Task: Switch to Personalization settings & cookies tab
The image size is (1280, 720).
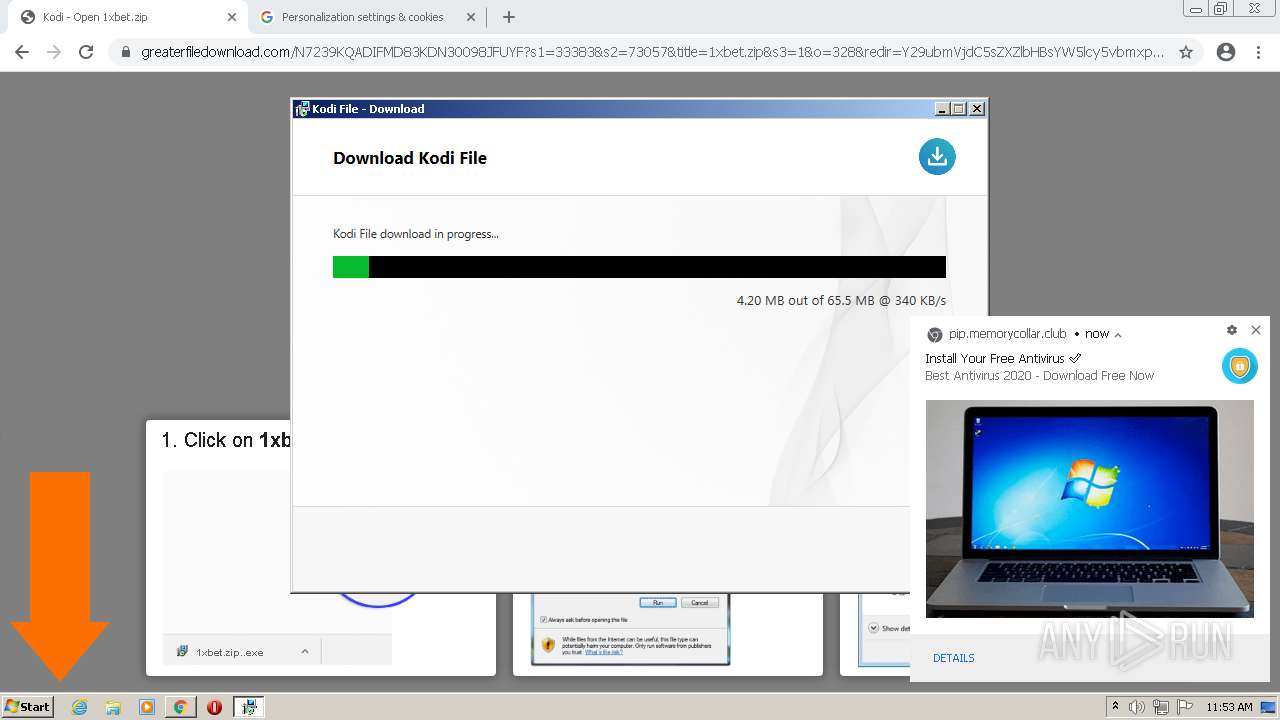Action: [x=362, y=17]
